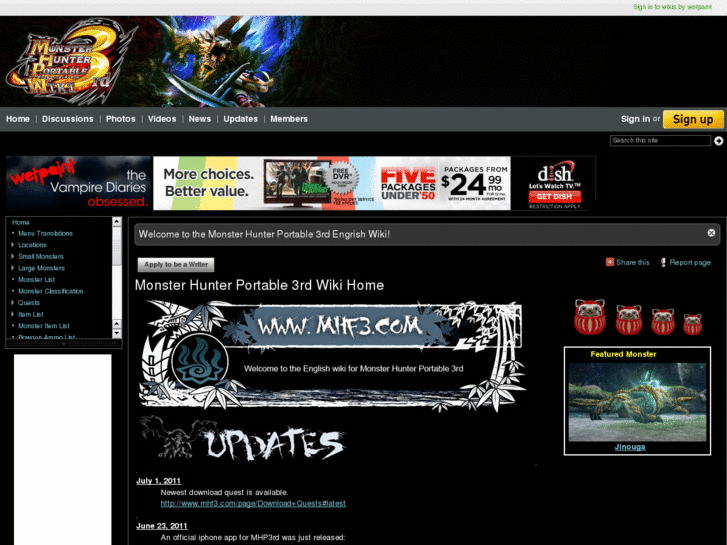Click the search submit arrow icon
Viewport: 727px width, 545px height.
pos(718,141)
